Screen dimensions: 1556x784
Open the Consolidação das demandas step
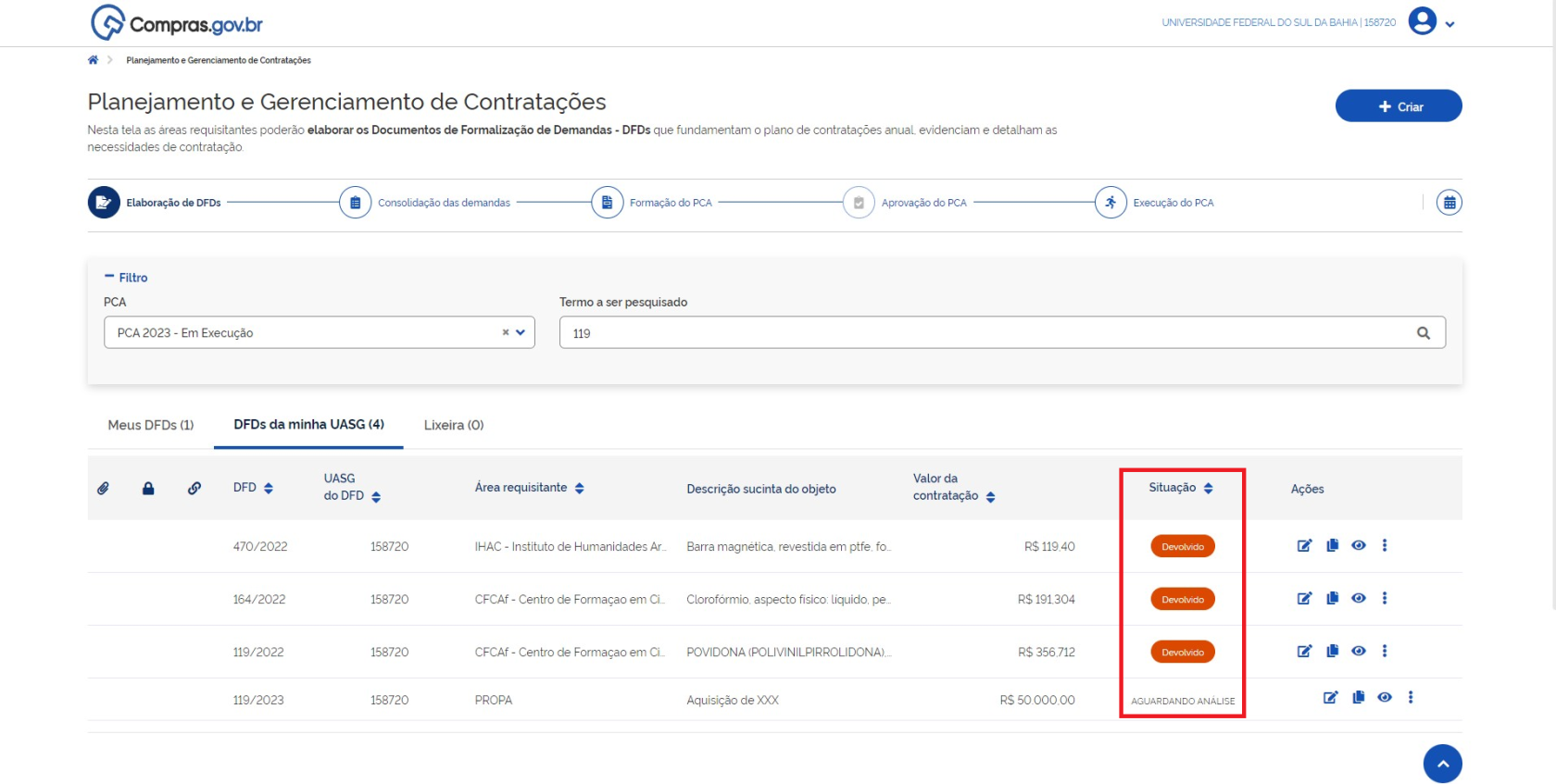pyautogui.click(x=355, y=203)
